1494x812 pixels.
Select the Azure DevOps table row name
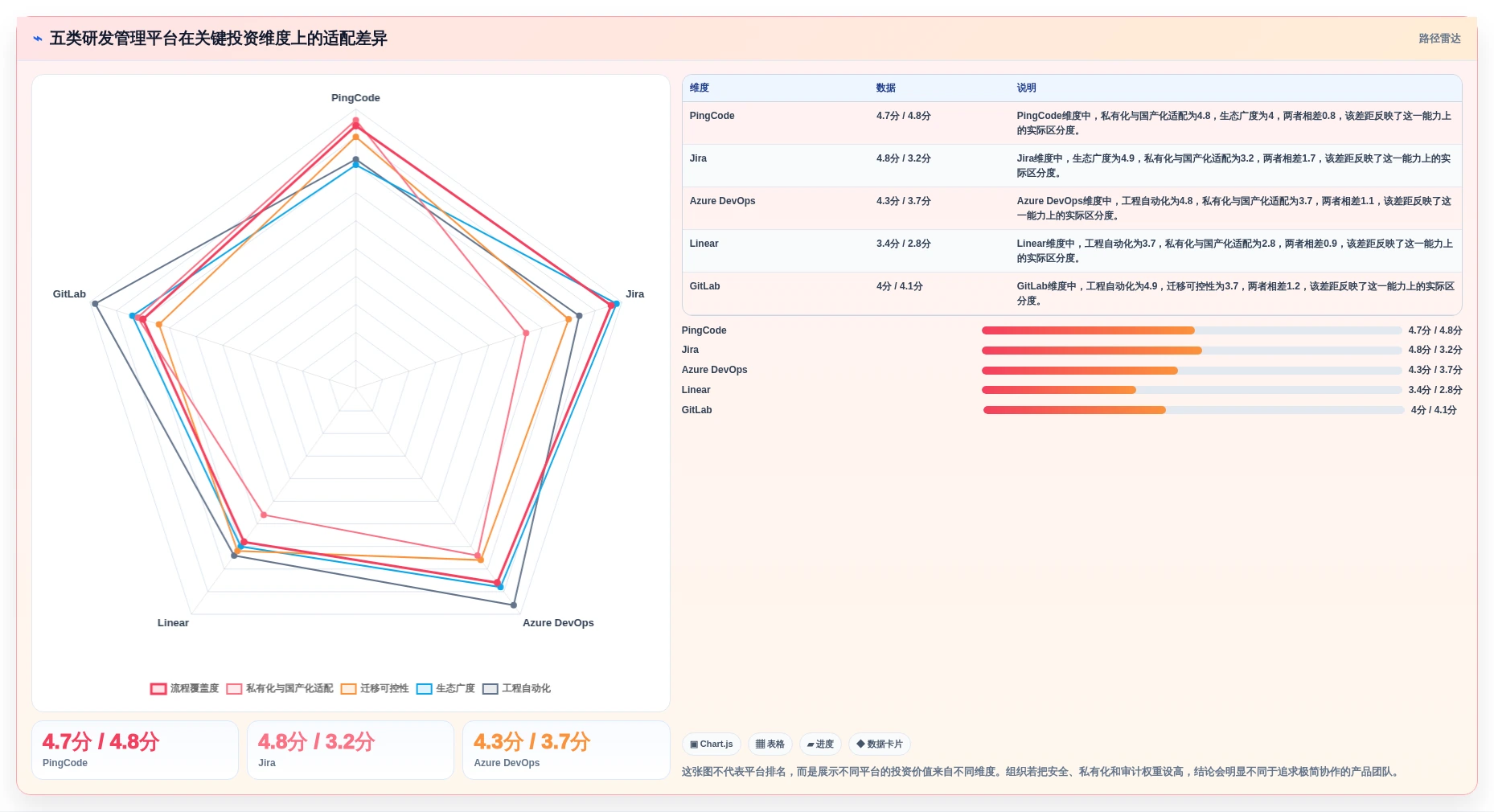[x=722, y=201]
